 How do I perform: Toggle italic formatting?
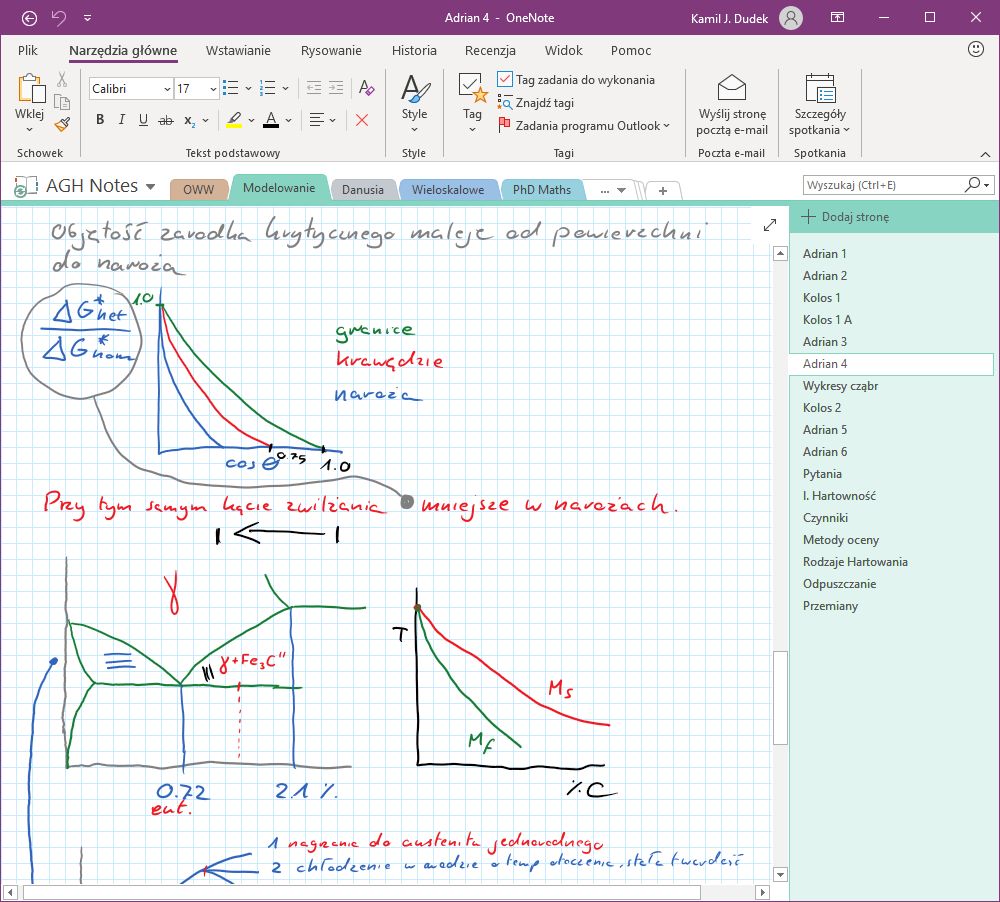121,119
